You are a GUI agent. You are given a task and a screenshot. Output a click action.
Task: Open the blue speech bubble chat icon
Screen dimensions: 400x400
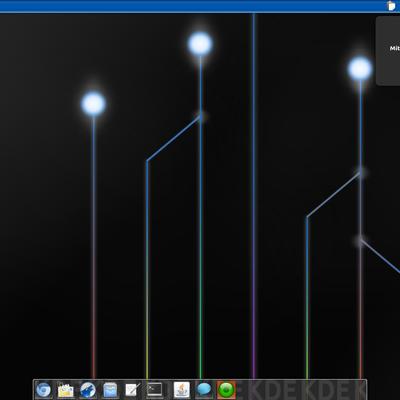pos(204,389)
